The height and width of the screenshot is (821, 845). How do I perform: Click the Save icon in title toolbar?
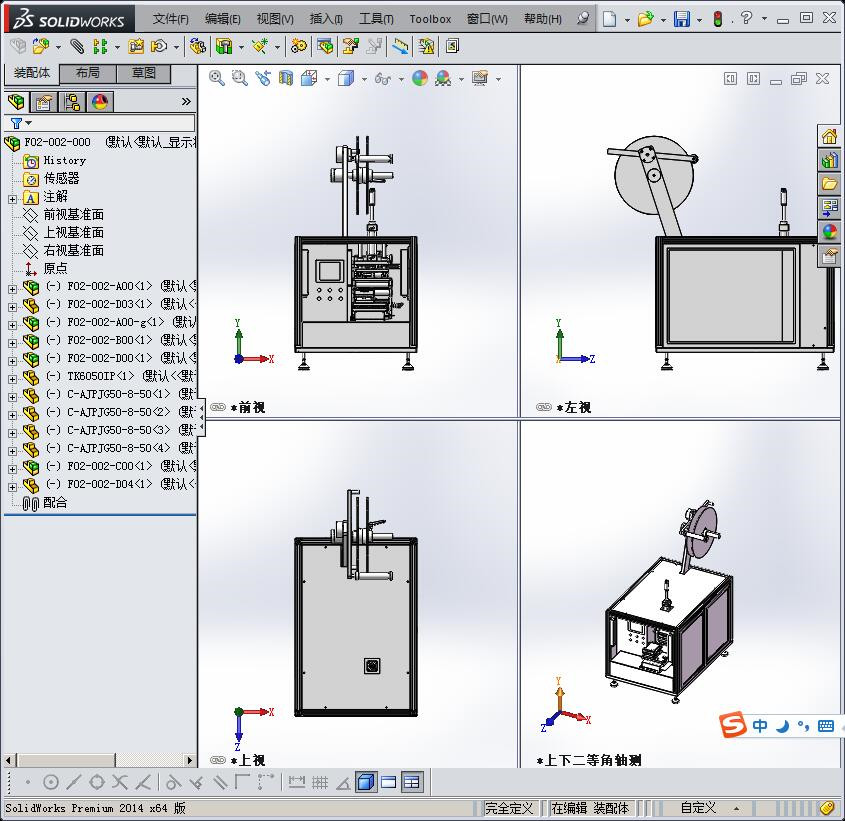click(x=682, y=19)
